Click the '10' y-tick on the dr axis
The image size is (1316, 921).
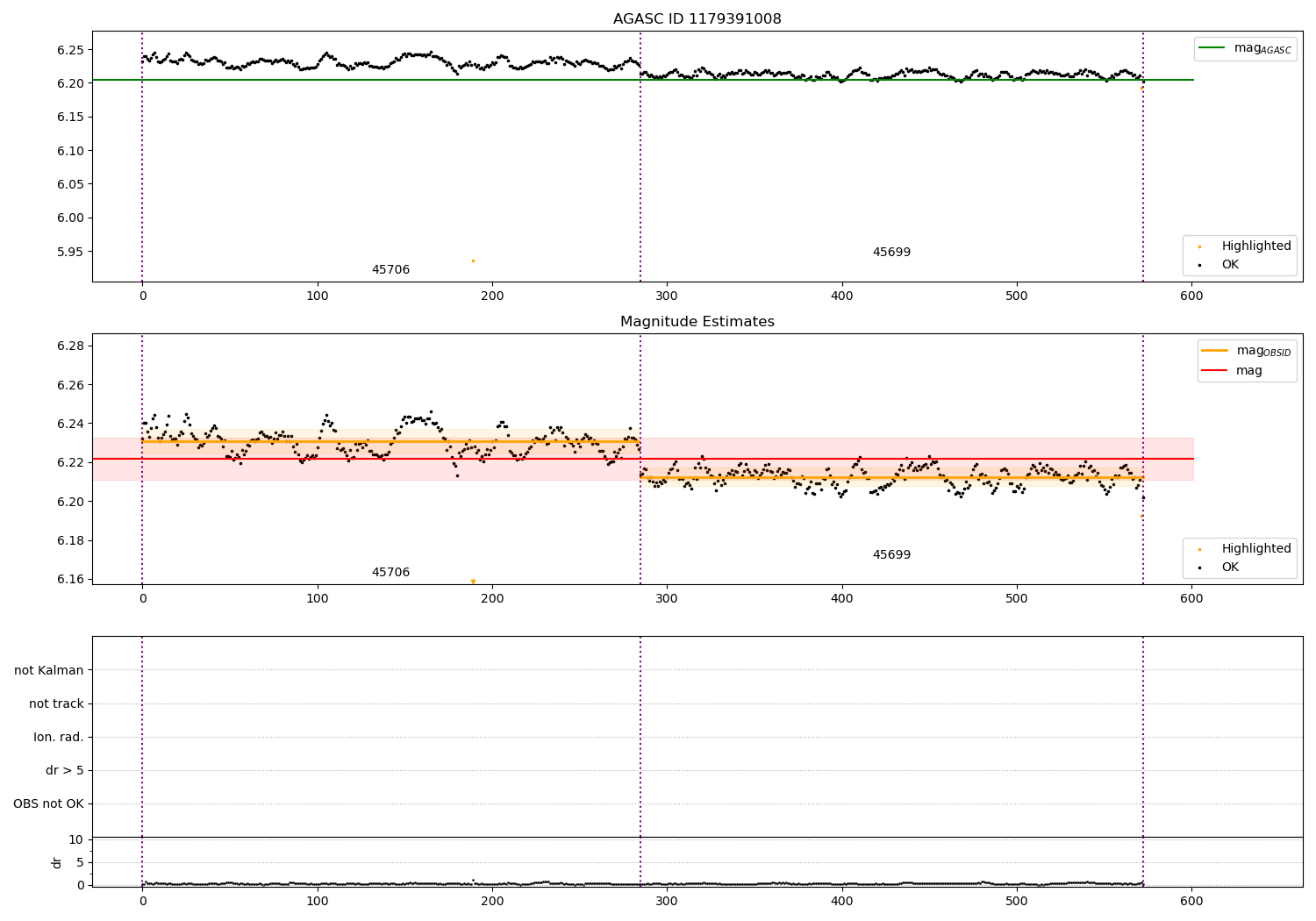coord(76,840)
